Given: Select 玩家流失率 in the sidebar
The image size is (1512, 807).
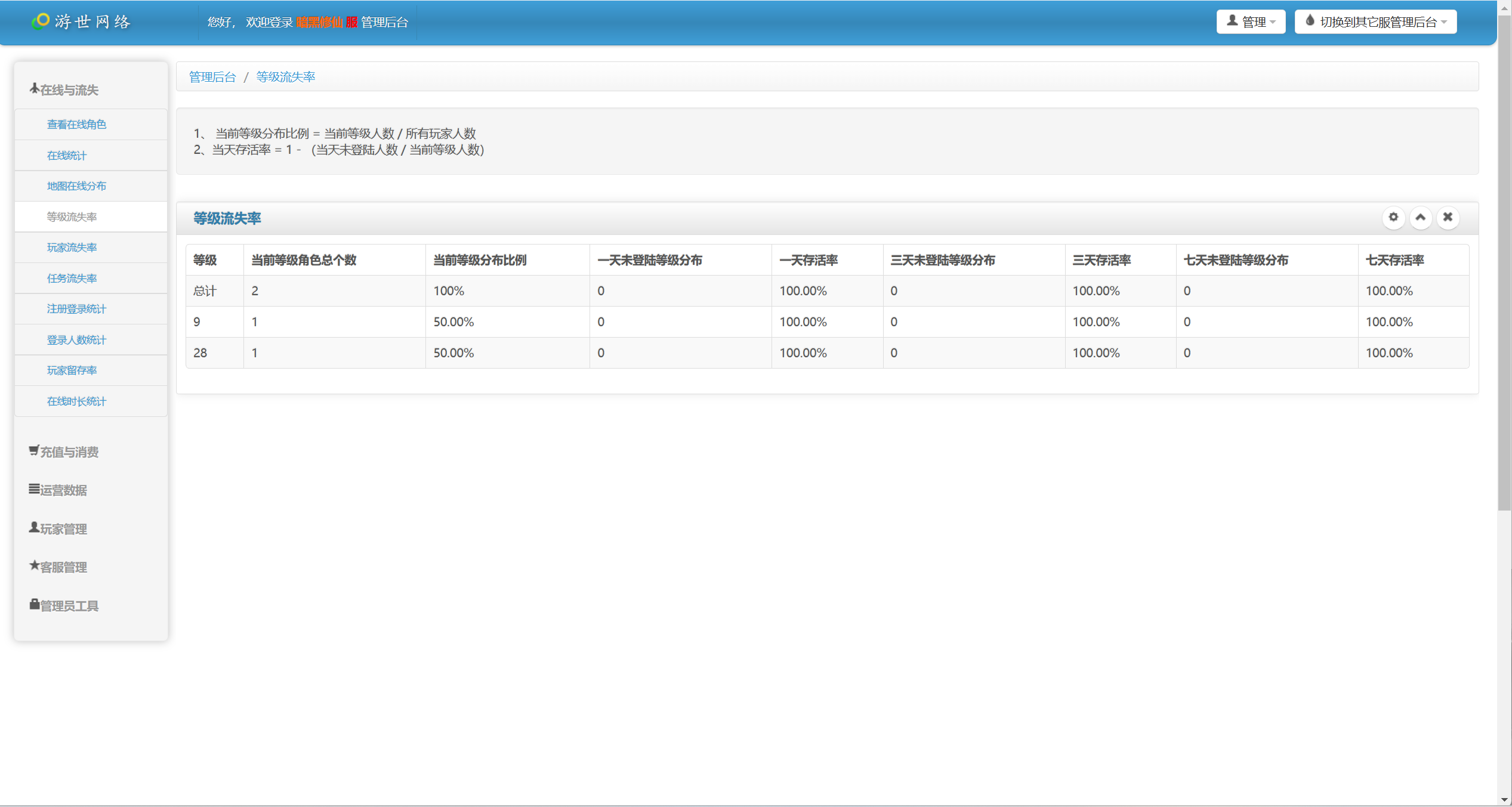Looking at the screenshot, I should (72, 247).
